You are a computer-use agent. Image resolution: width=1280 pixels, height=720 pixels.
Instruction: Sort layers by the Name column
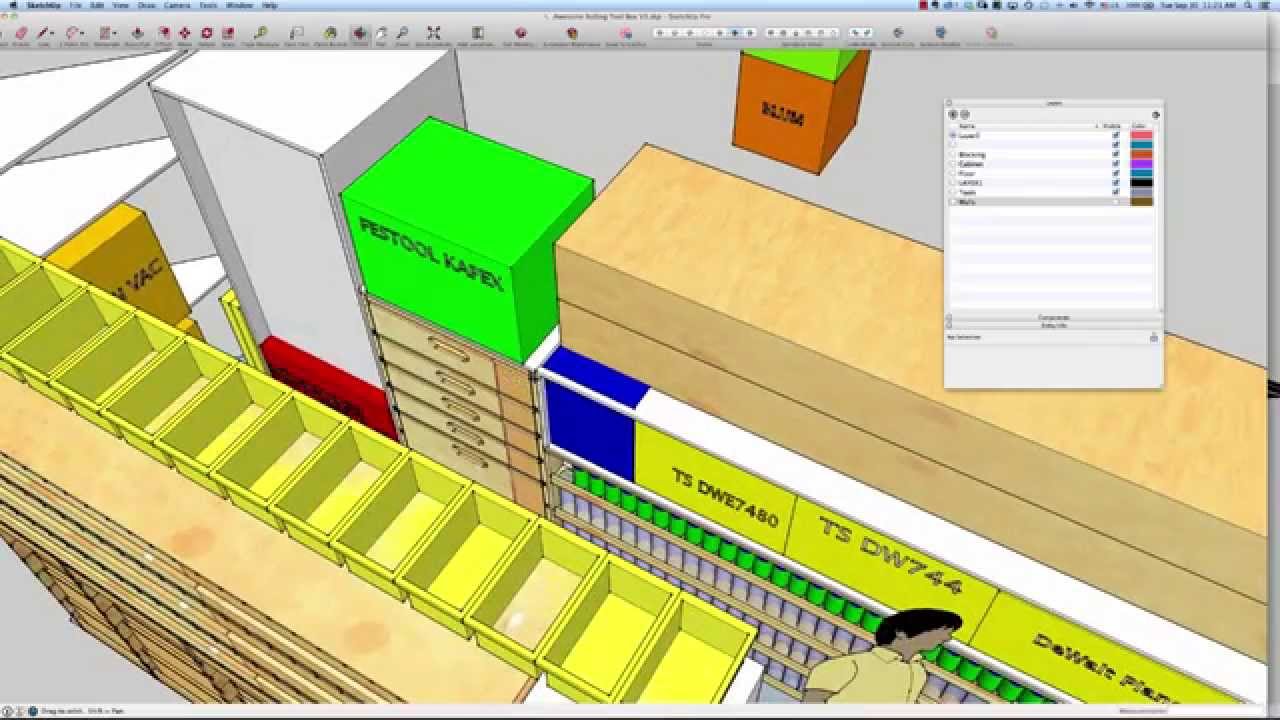point(1027,126)
